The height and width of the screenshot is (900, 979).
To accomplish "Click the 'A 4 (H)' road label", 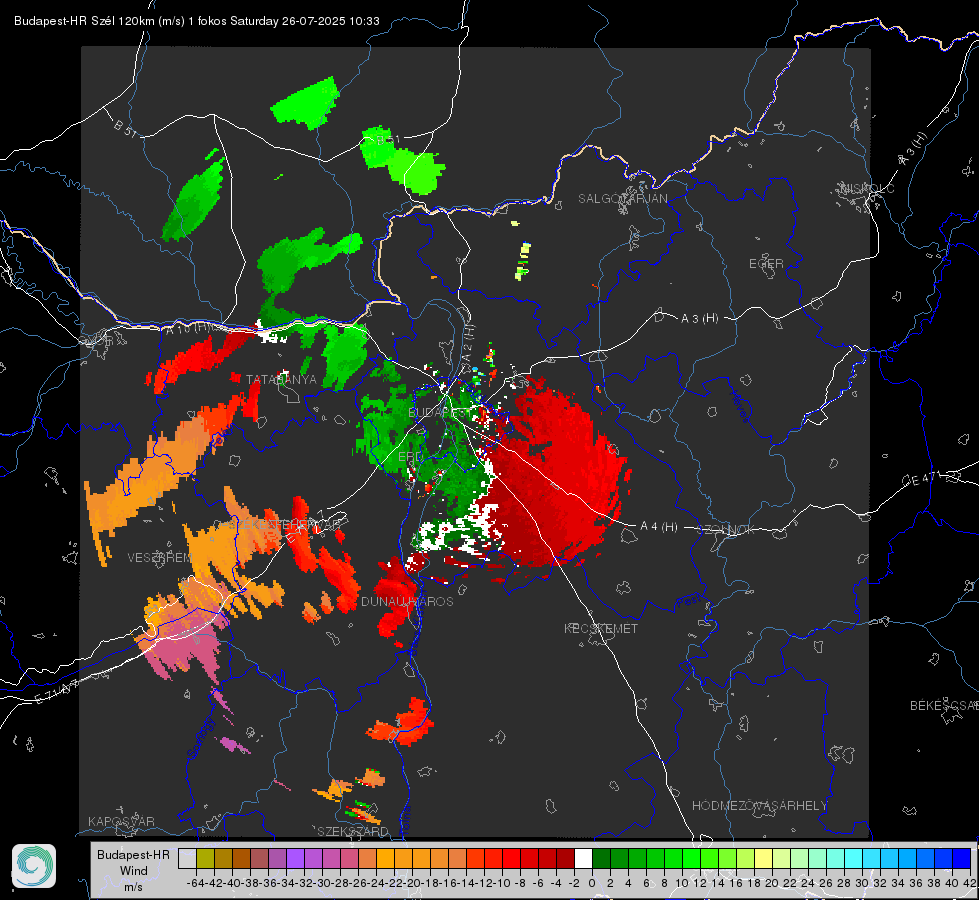I will click(659, 527).
